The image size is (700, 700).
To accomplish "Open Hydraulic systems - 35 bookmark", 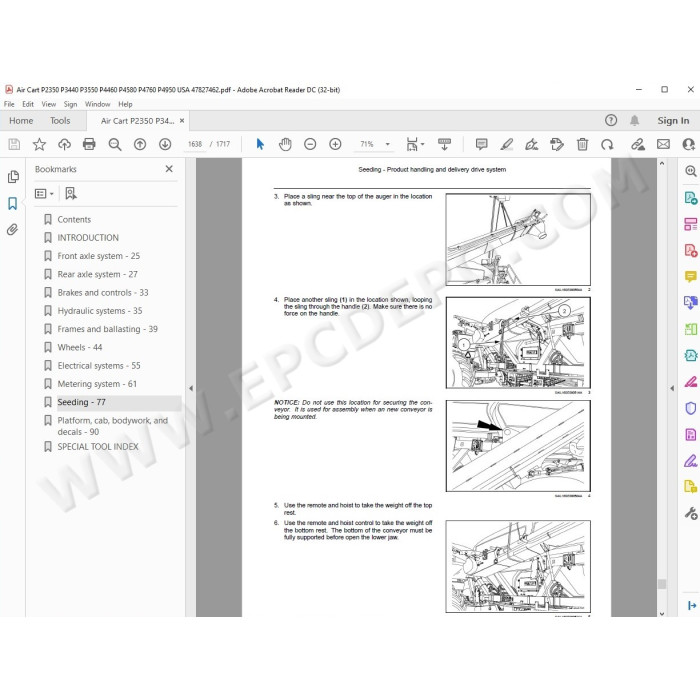I will tap(100, 311).
